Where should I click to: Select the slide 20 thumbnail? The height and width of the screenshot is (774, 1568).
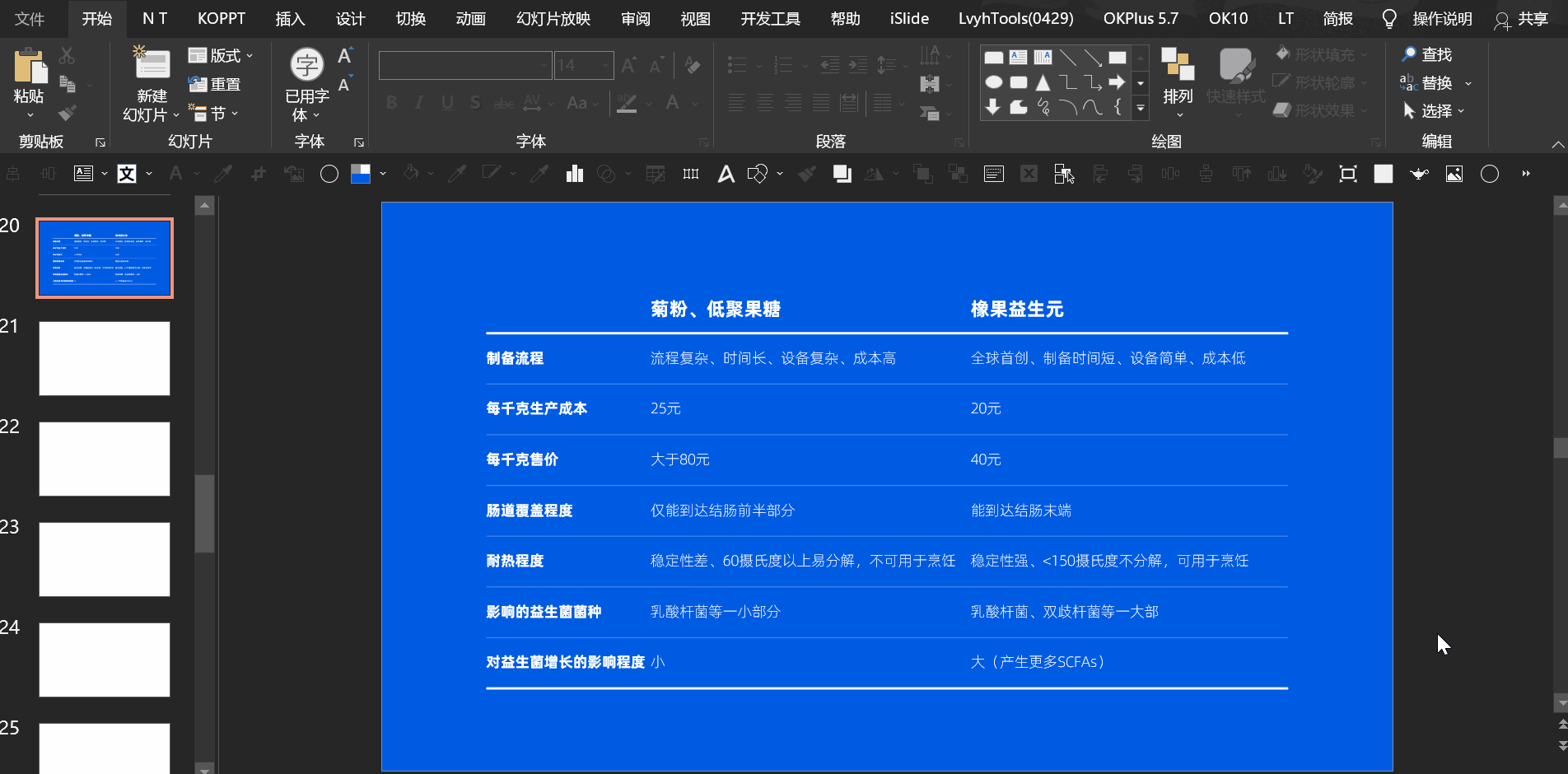[x=104, y=258]
